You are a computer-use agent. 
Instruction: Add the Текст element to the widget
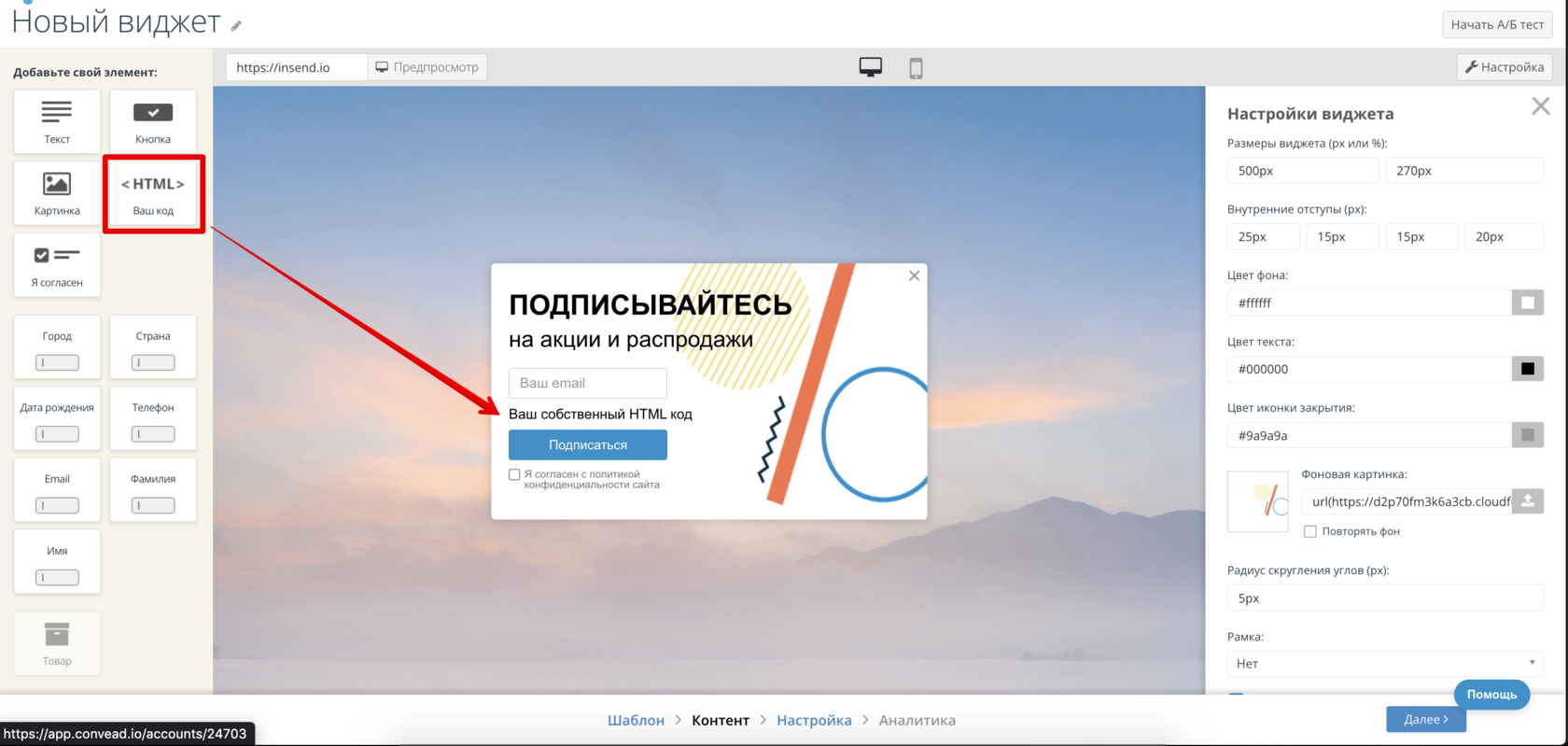click(57, 121)
